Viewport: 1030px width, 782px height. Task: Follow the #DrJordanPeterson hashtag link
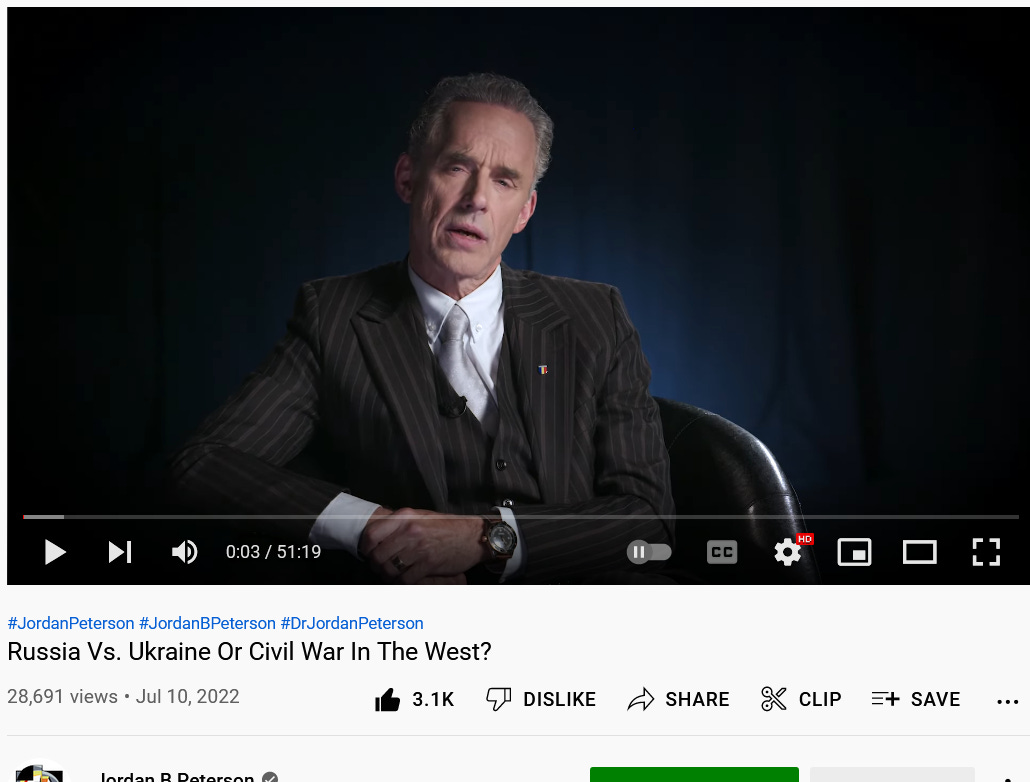[x=352, y=623]
